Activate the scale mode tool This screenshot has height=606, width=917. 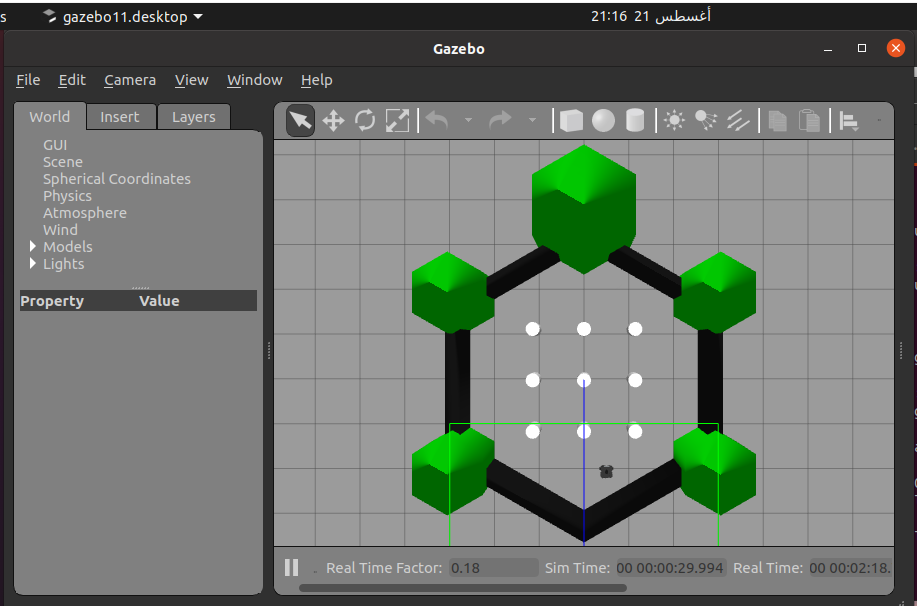397,120
